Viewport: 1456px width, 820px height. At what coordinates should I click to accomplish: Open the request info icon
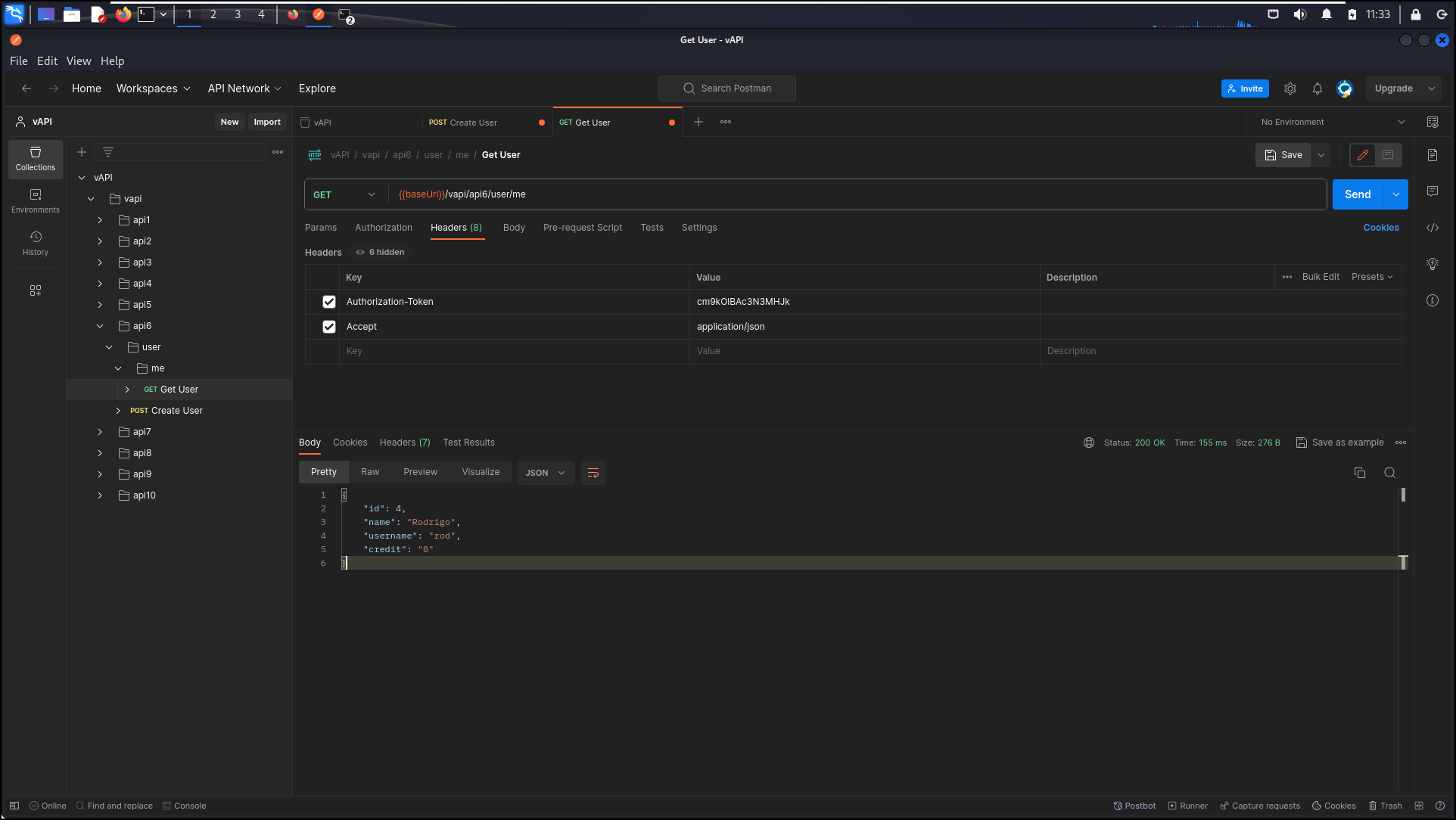(1433, 300)
